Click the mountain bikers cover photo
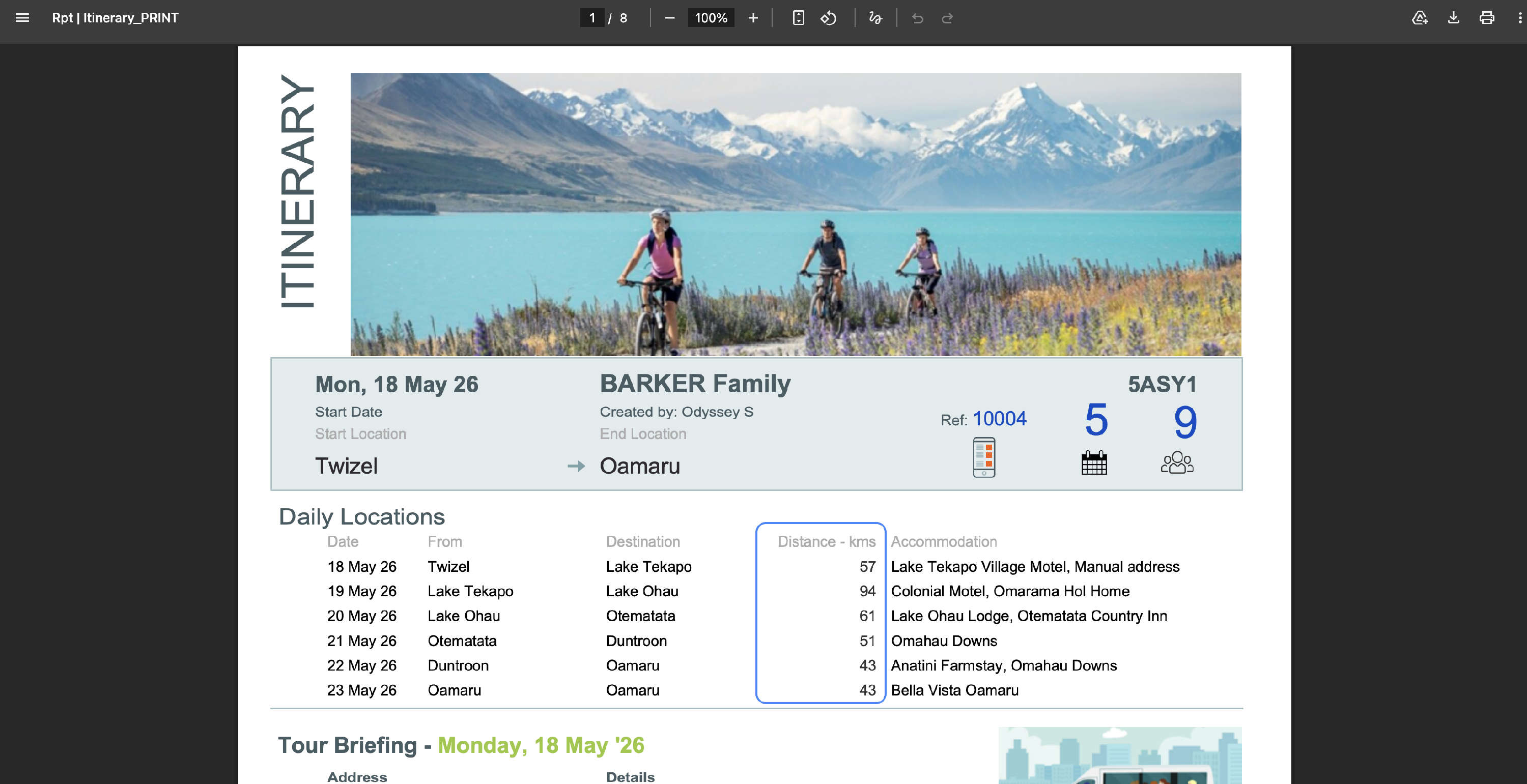This screenshot has height=784, width=1527. coord(796,214)
